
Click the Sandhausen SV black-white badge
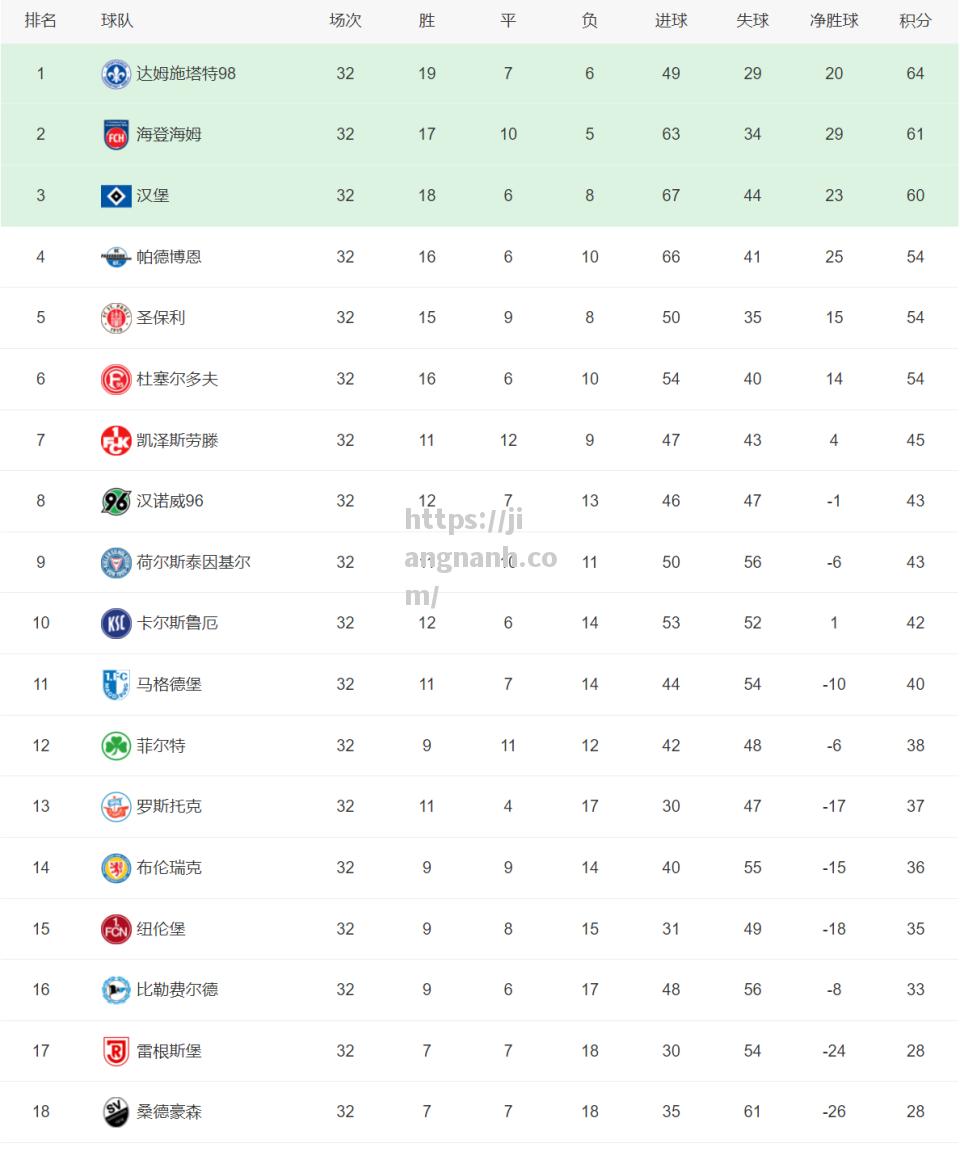115,1112
